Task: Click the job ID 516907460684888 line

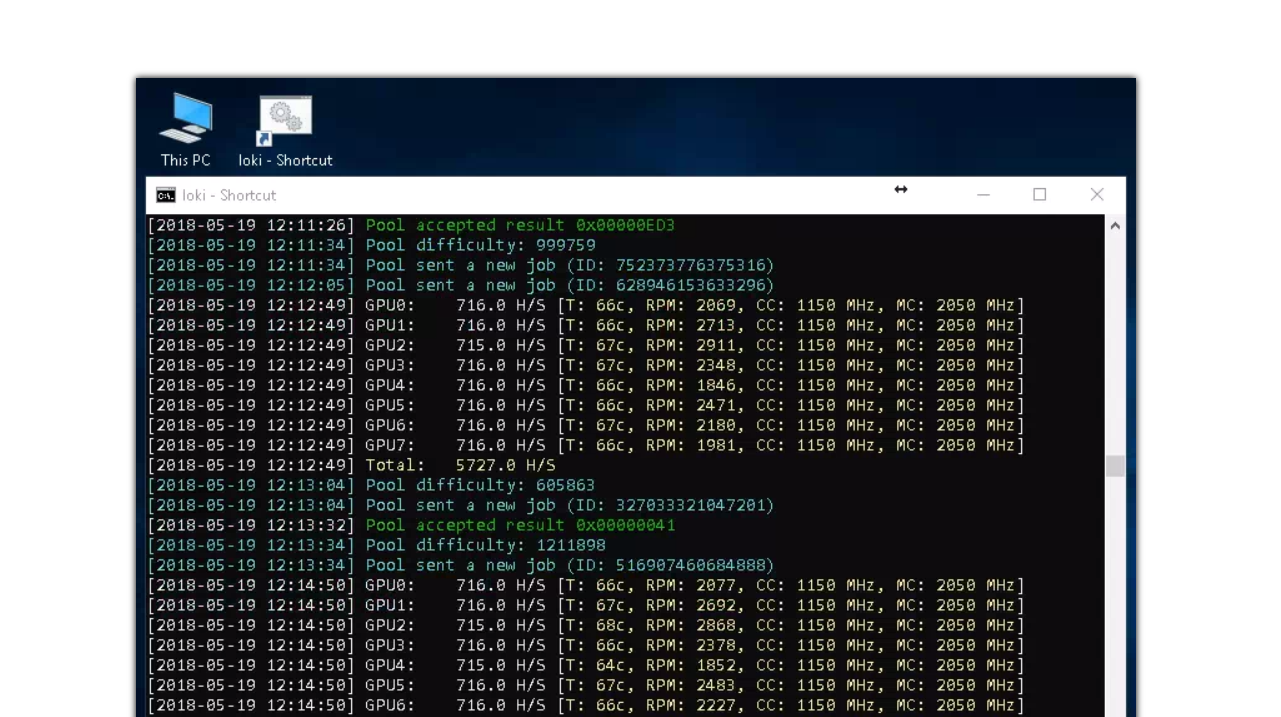Action: [461, 565]
